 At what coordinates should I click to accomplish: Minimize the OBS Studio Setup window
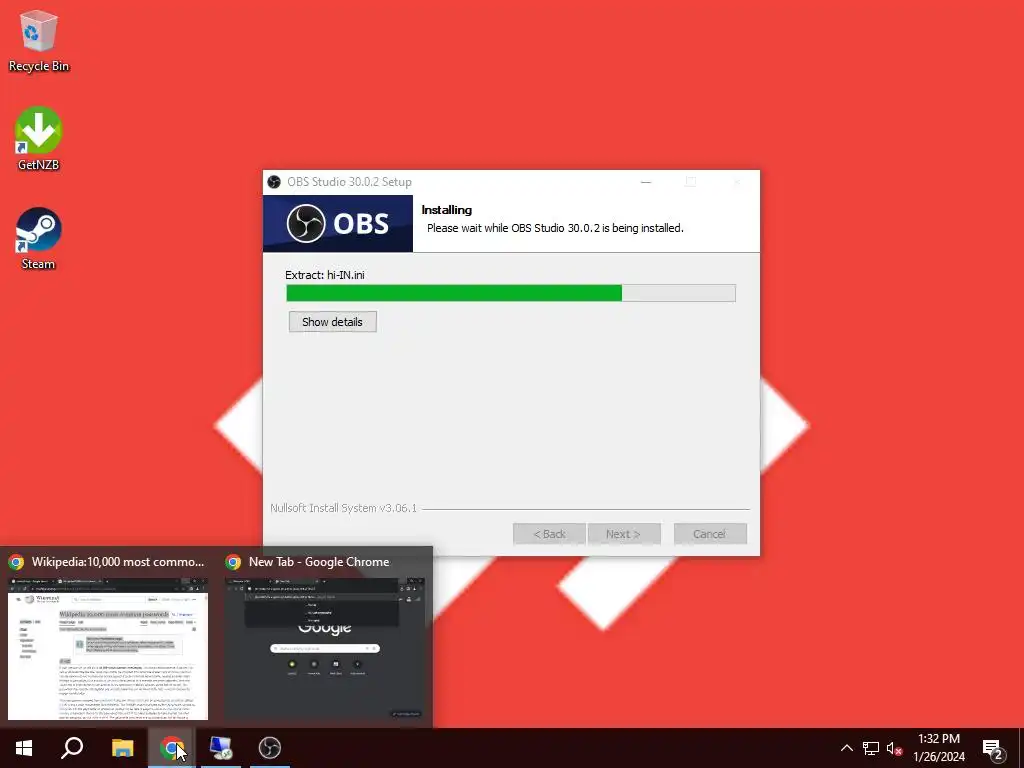(x=646, y=182)
